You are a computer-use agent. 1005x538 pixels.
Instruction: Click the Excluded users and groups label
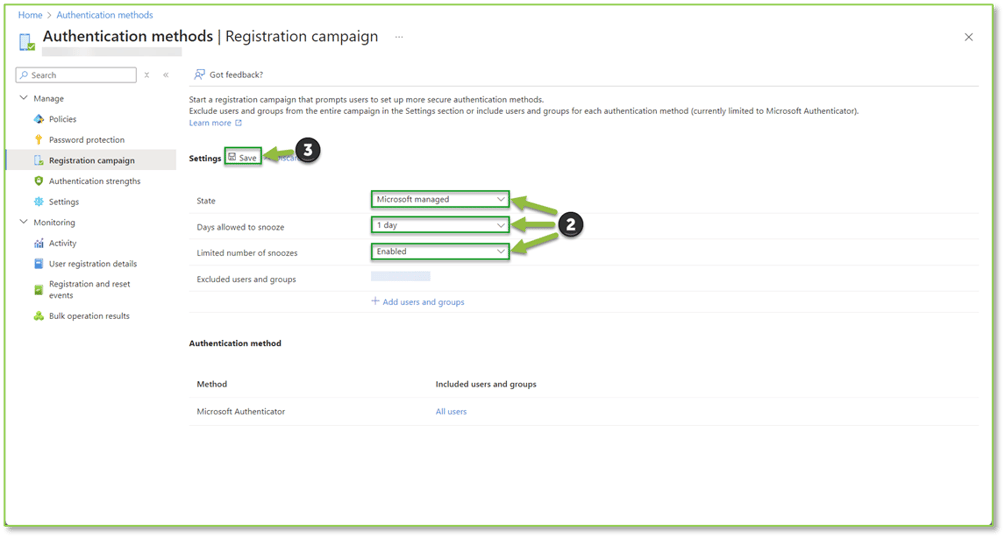[247, 280]
